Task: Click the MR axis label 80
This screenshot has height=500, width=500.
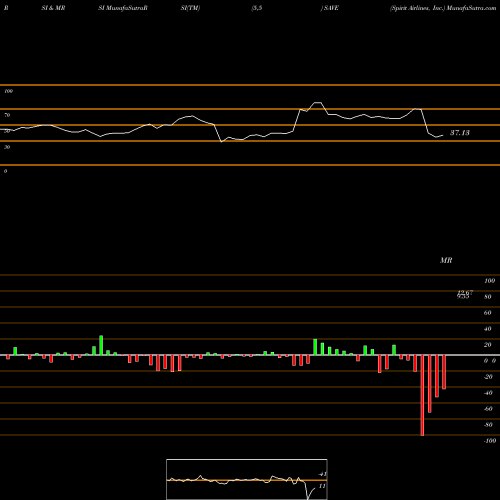Action: (488, 297)
